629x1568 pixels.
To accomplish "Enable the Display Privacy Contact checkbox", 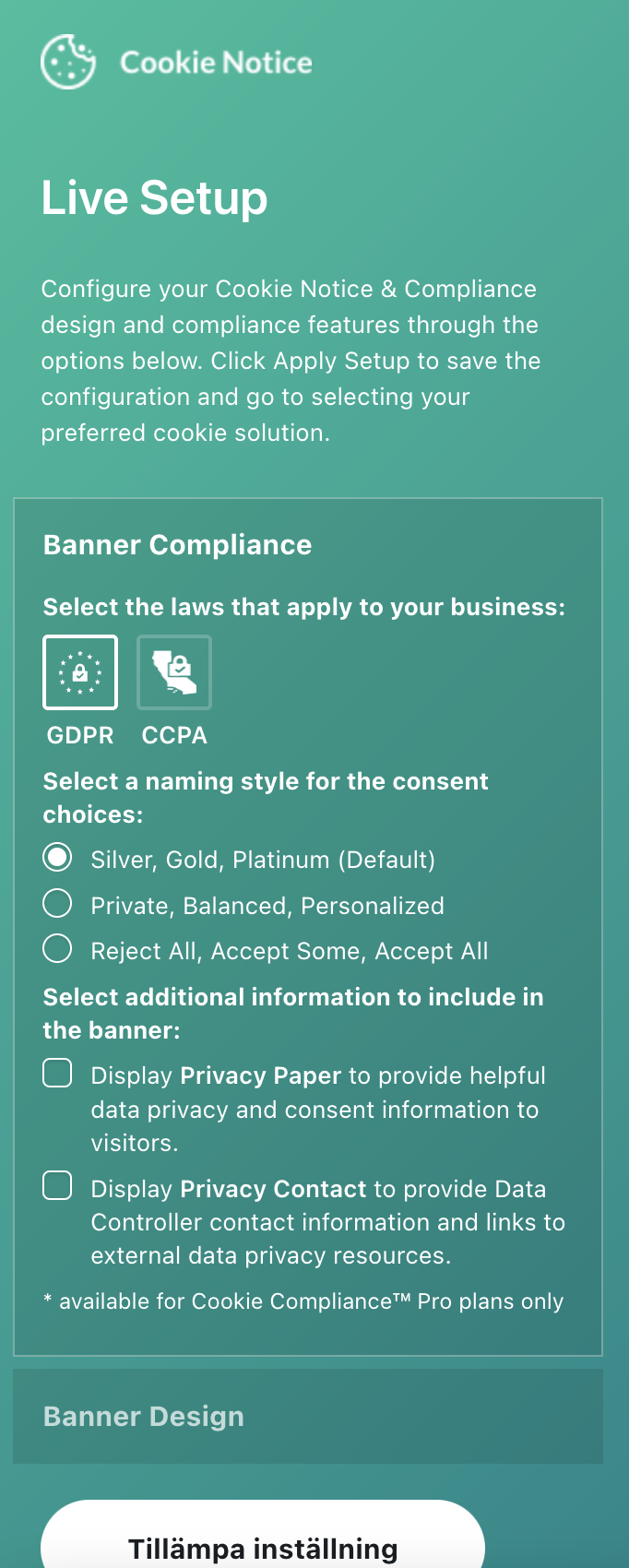I will [x=57, y=1186].
